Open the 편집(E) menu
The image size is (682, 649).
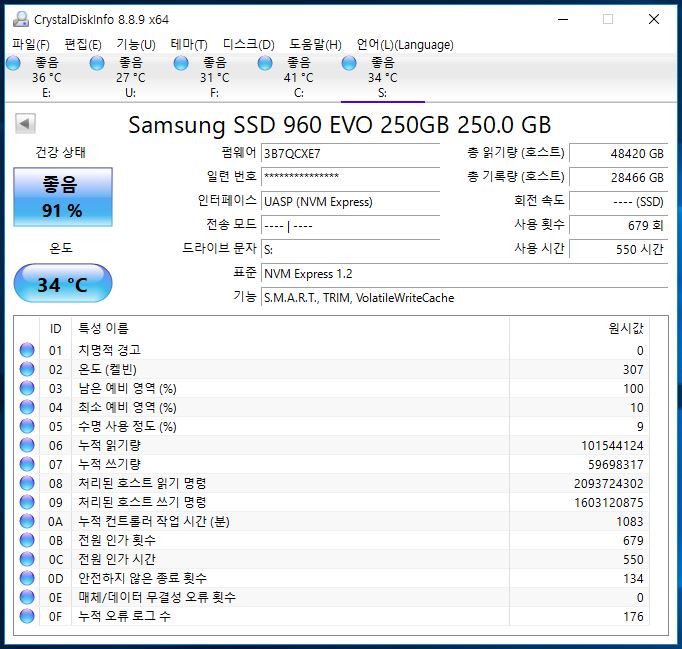[83, 44]
